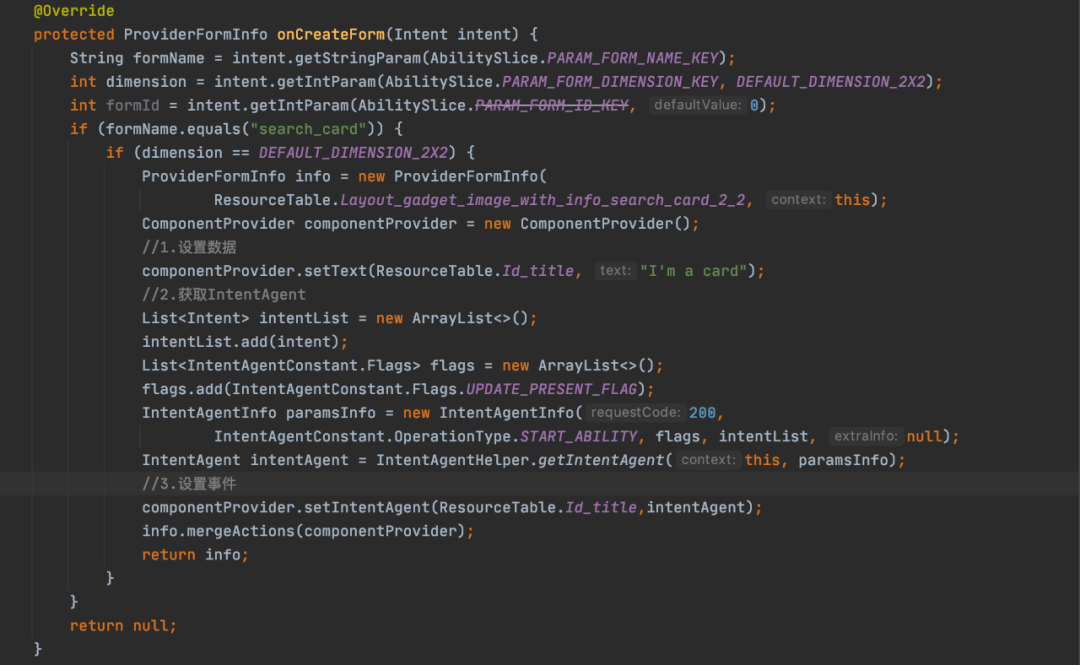Click the "search_card" string literal
Screen dimensions: 1080x665
[x=308, y=129]
